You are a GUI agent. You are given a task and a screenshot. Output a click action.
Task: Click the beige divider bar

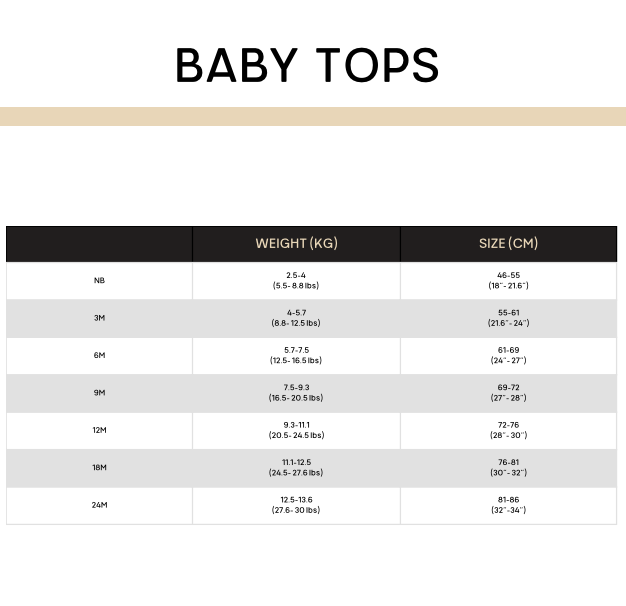313,117
